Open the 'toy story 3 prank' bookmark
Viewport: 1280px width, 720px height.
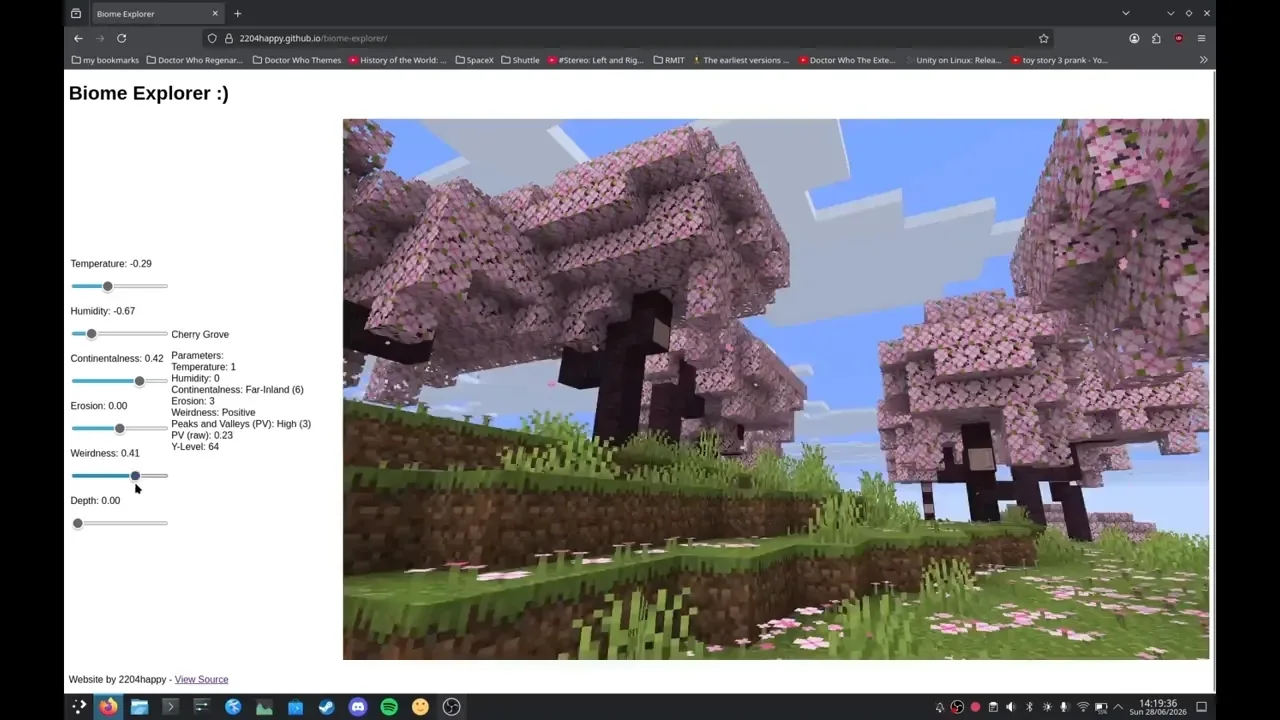[x=1059, y=60]
